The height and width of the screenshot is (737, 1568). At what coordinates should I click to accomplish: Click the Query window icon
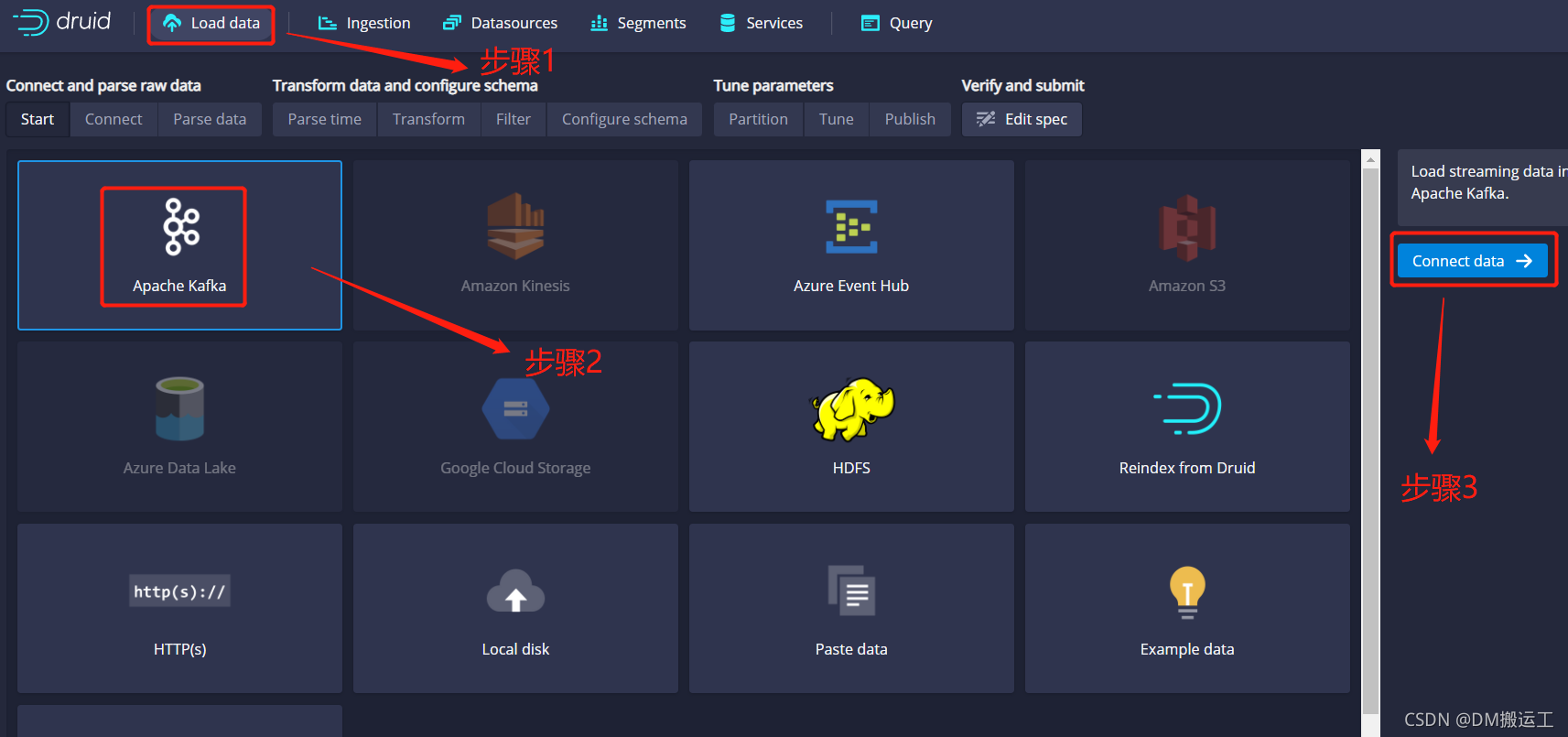click(871, 23)
